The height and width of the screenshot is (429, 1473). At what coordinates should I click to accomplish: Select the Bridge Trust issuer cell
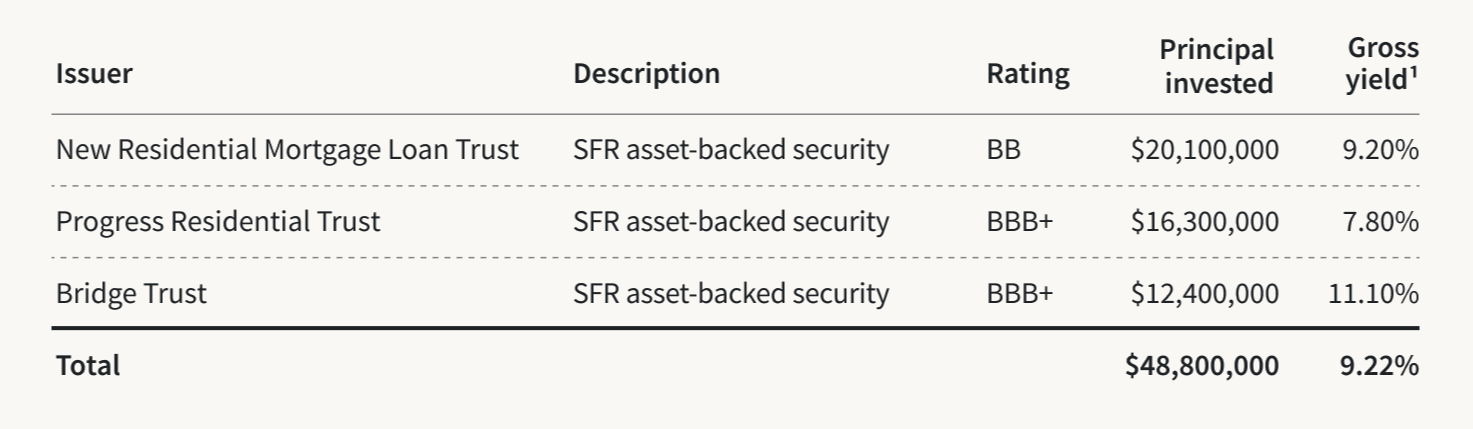131,293
